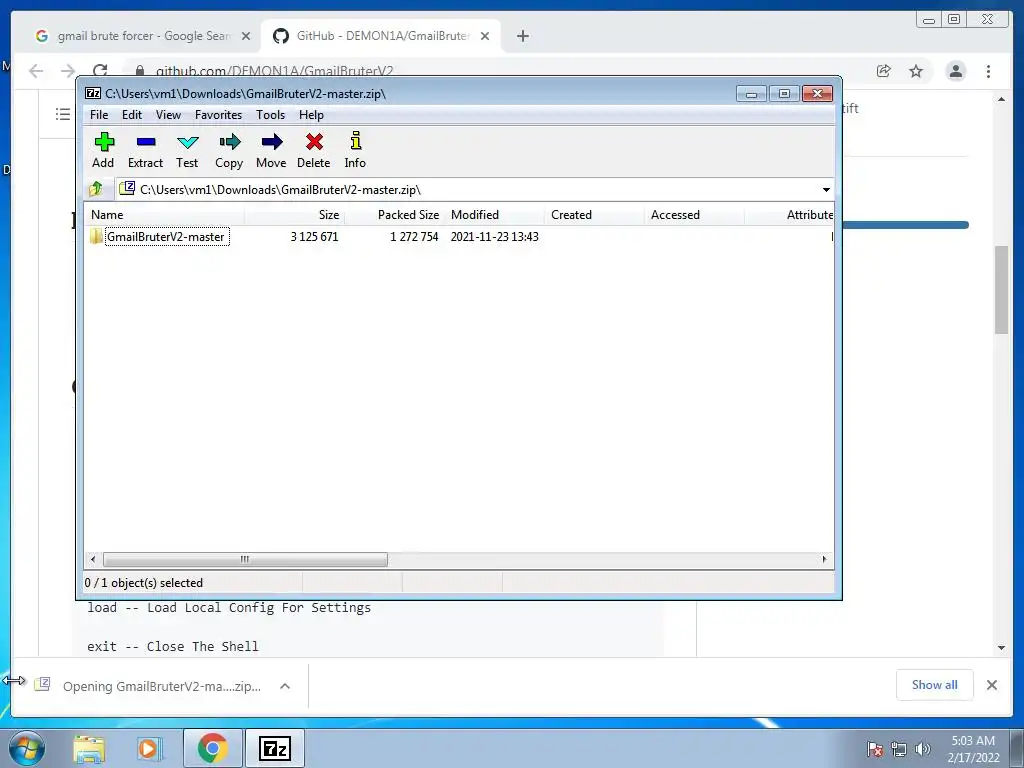This screenshot has width=1024, height=768.
Task: Open the View menu
Action: pyautogui.click(x=168, y=115)
